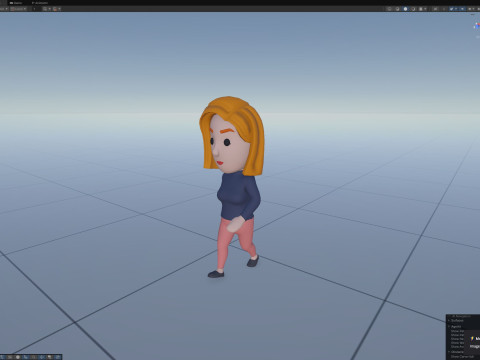Viewport: 480px width, 360px height.
Task: Toggle the highlighted gizmos button in scene toolbar
Action: 462,9
